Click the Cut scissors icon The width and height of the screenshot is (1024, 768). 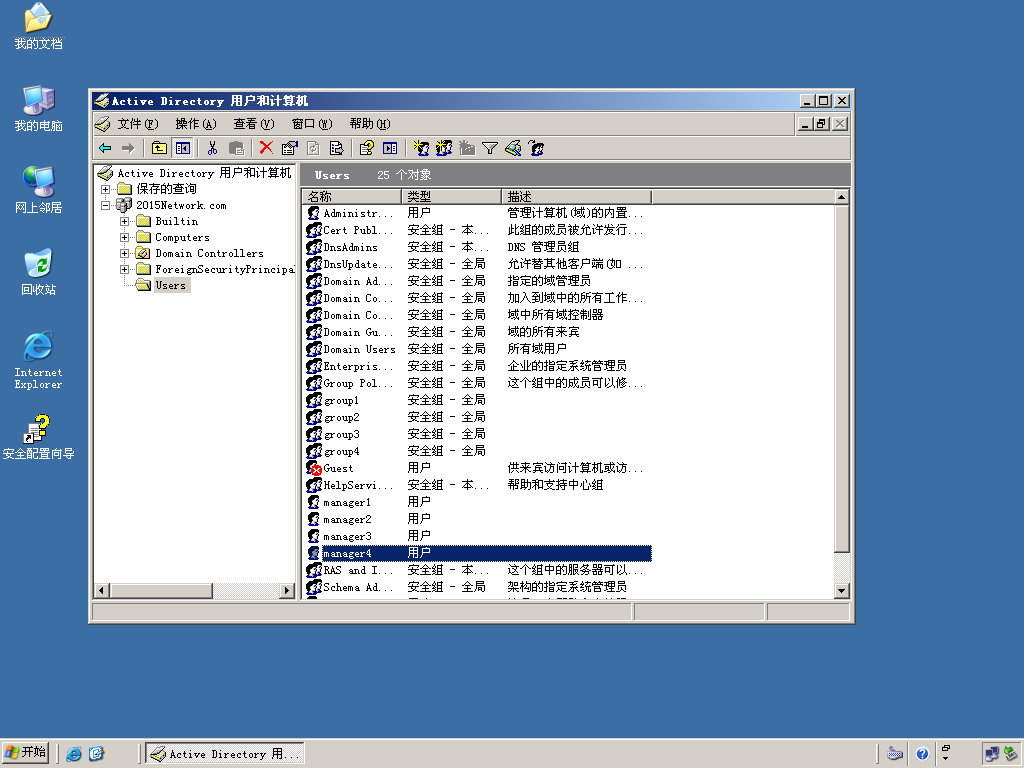point(212,148)
